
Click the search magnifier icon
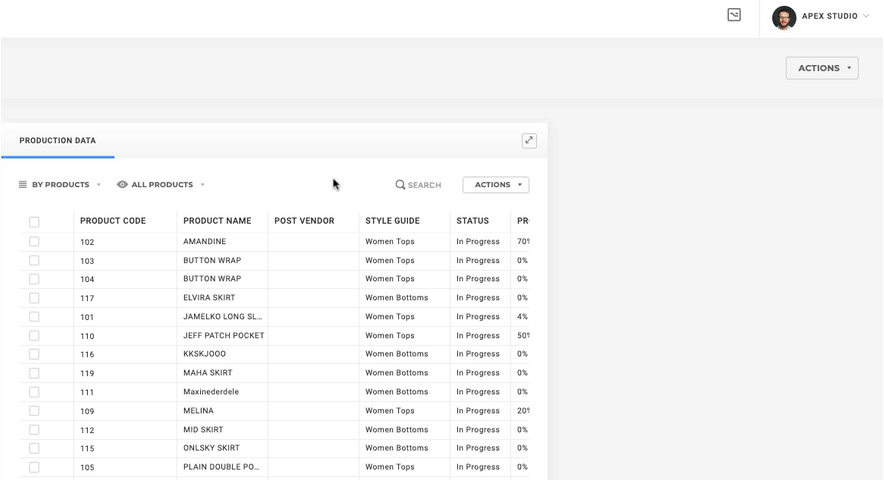pos(400,185)
